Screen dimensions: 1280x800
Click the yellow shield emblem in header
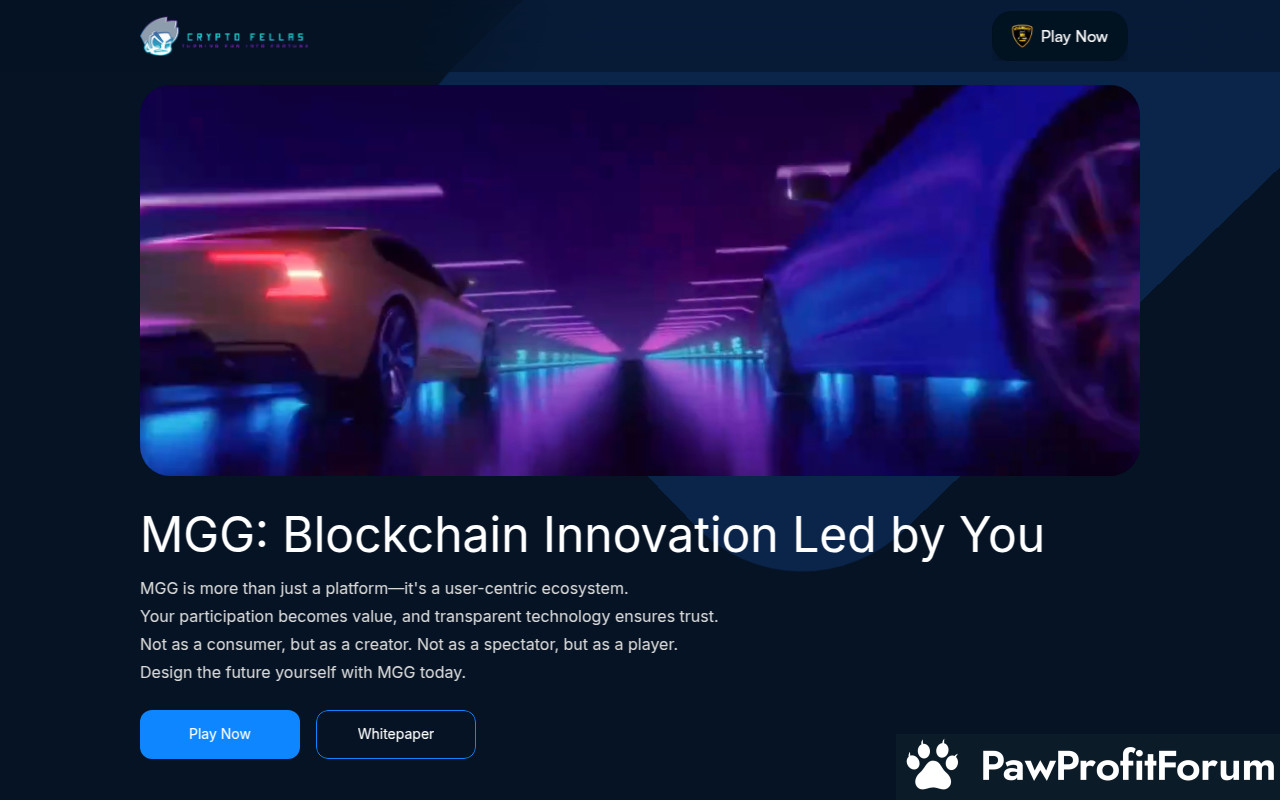1021,36
